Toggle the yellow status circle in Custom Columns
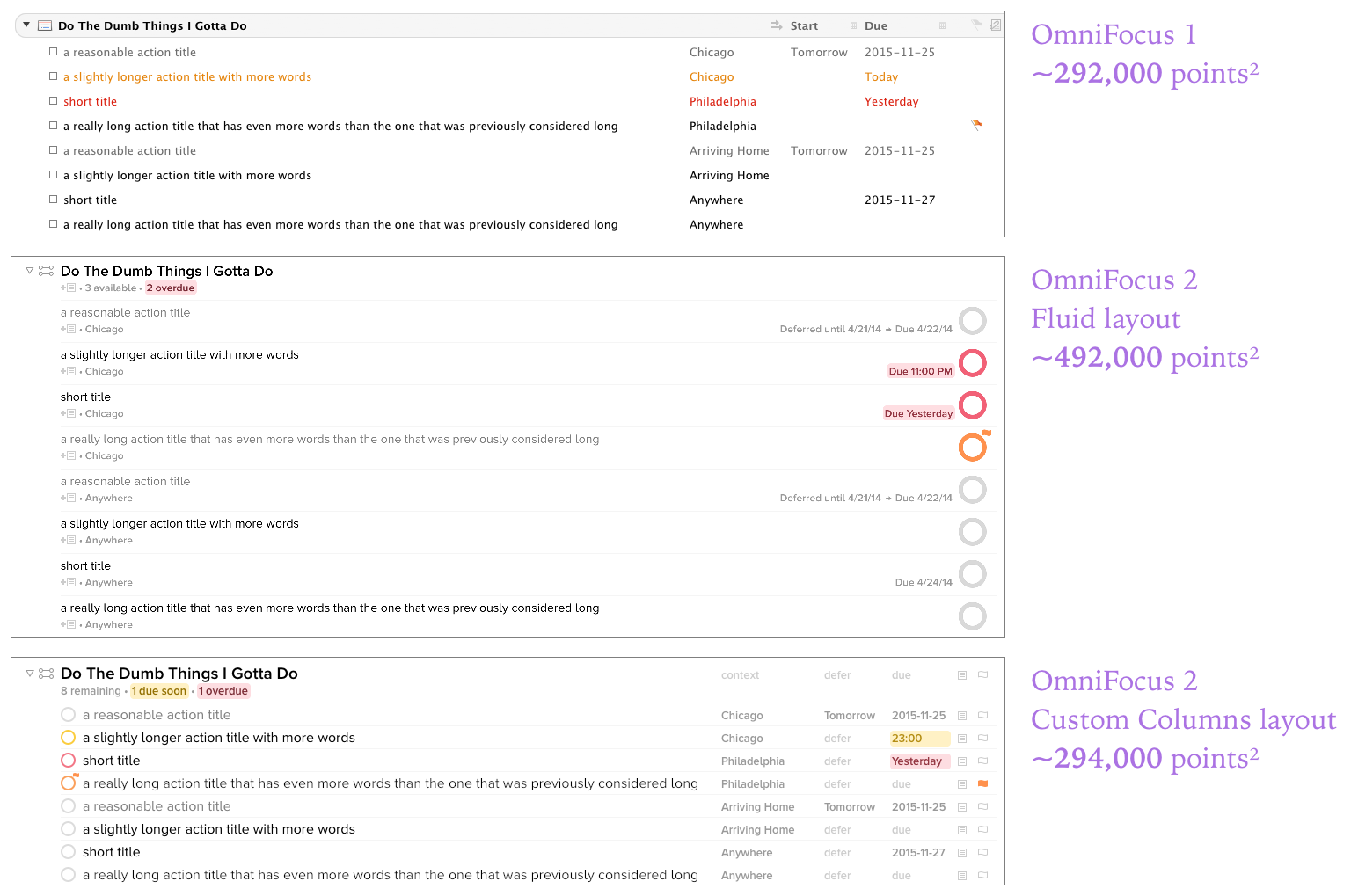 click(69, 738)
